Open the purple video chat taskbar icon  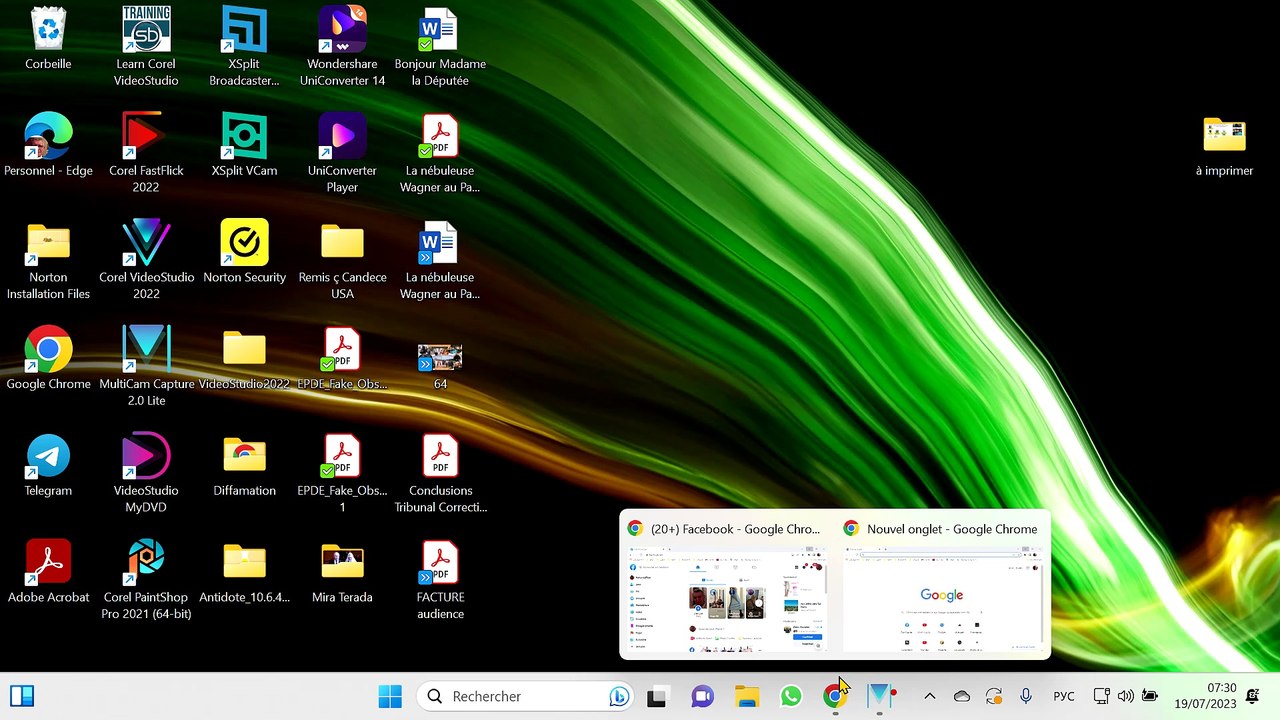[702, 696]
